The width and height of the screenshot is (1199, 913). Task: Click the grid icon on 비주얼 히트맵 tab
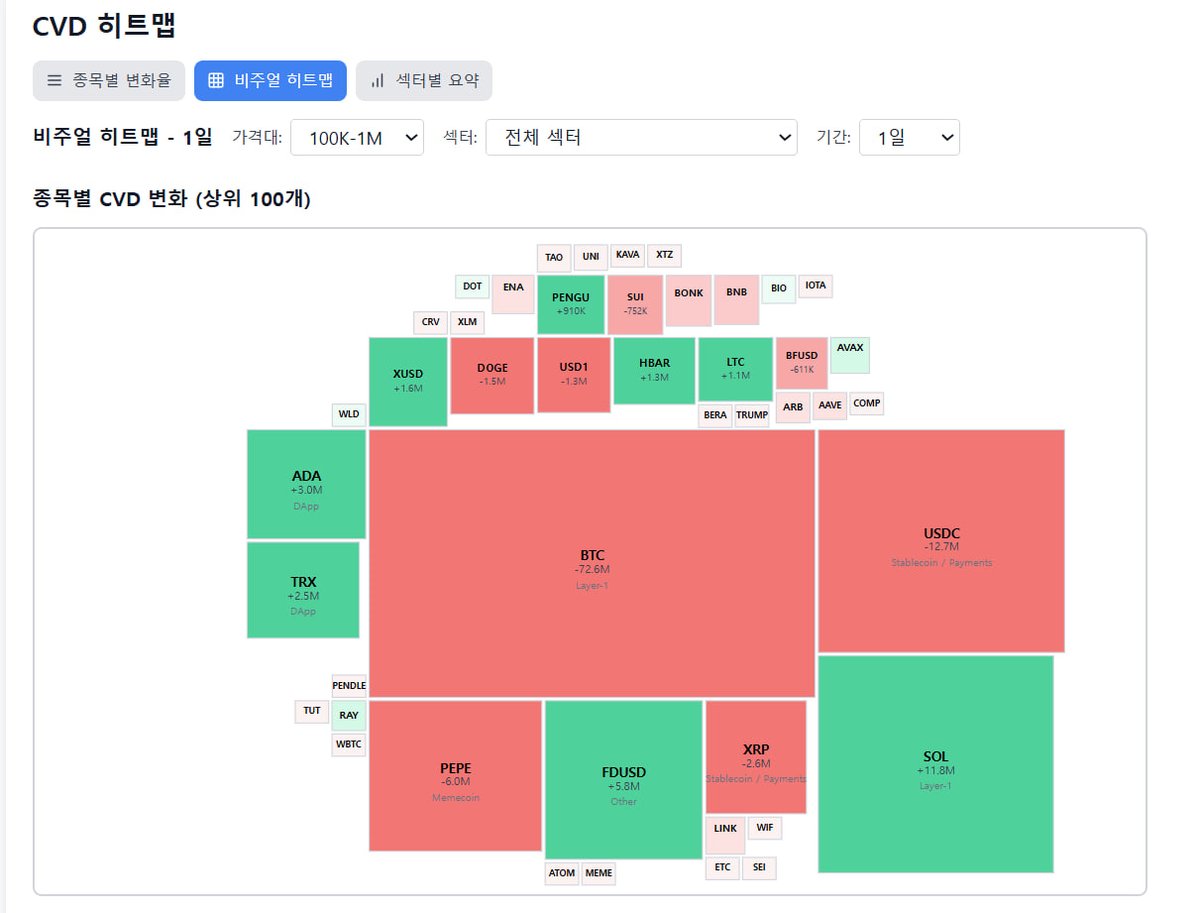pyautogui.click(x=216, y=81)
